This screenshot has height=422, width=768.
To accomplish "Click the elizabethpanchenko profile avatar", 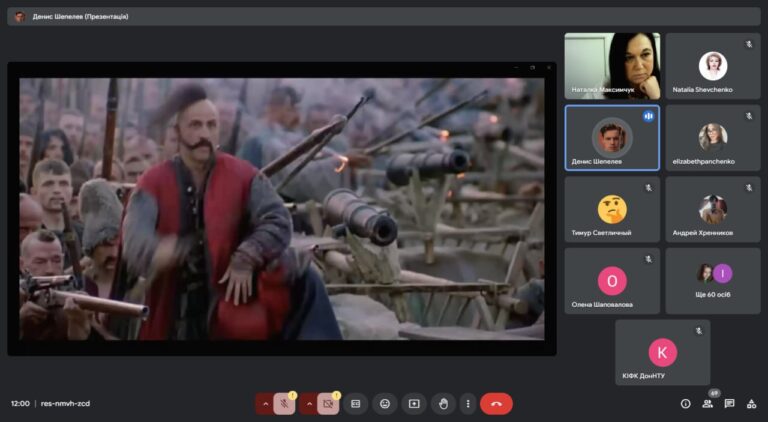I will (x=713, y=137).
